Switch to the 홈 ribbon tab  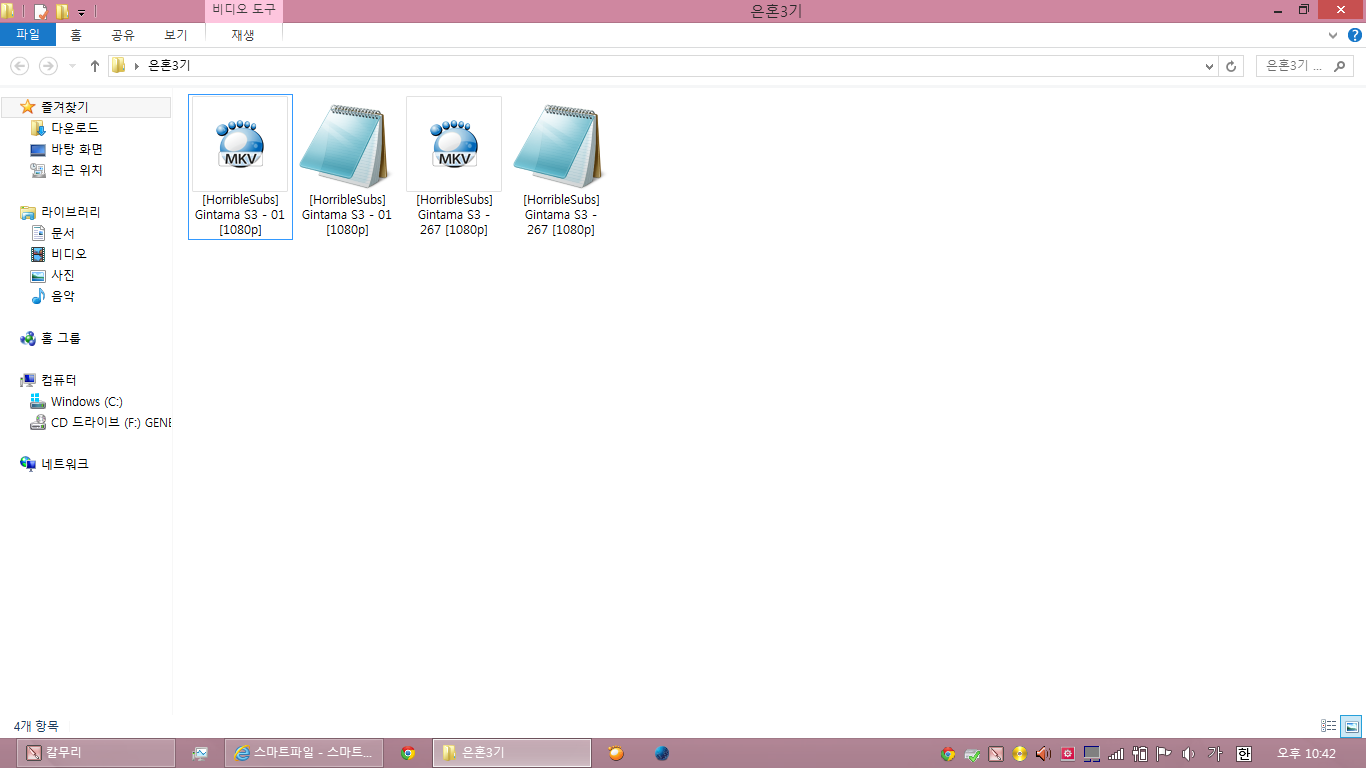tap(76, 35)
